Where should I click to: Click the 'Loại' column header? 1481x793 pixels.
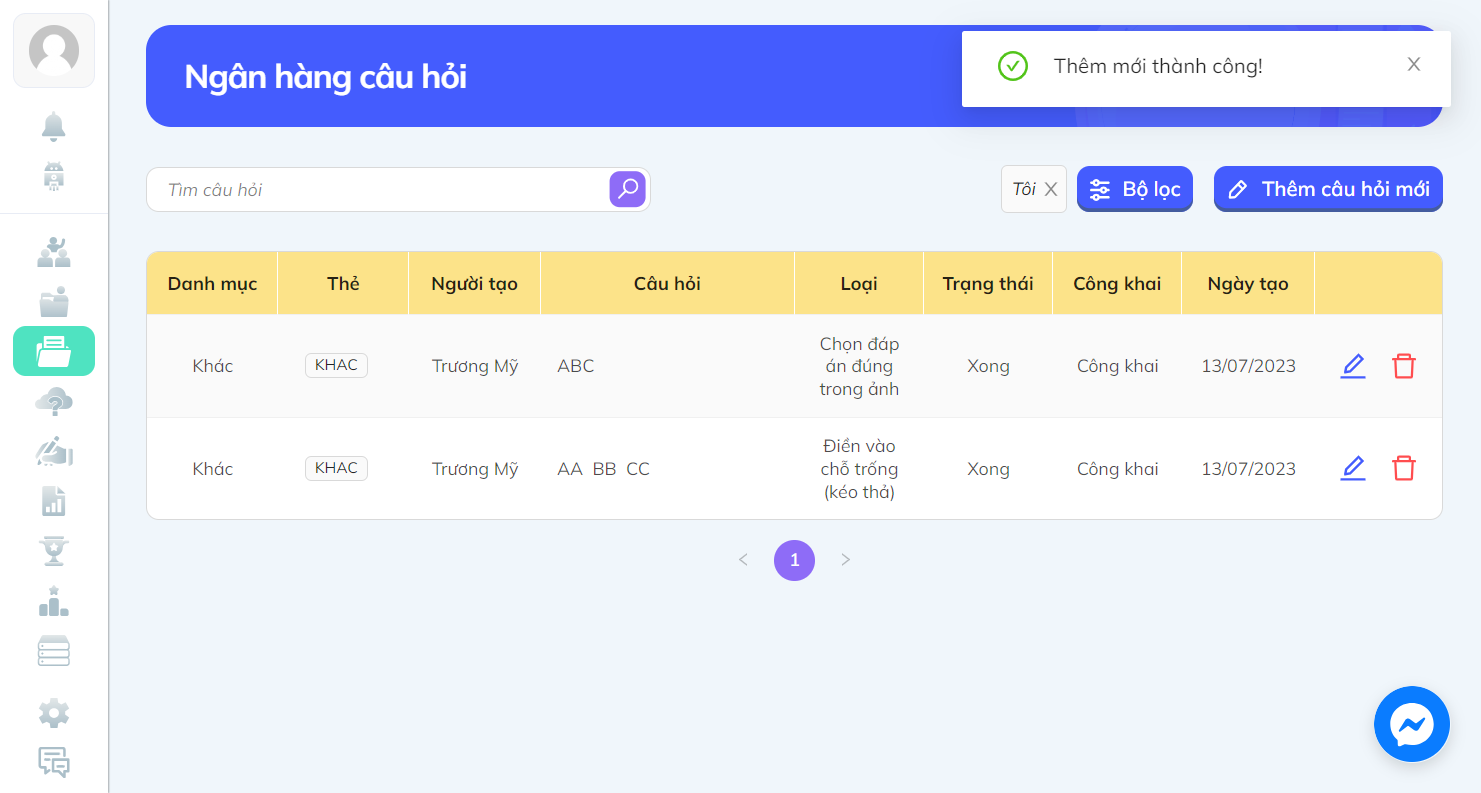pyautogui.click(x=859, y=284)
